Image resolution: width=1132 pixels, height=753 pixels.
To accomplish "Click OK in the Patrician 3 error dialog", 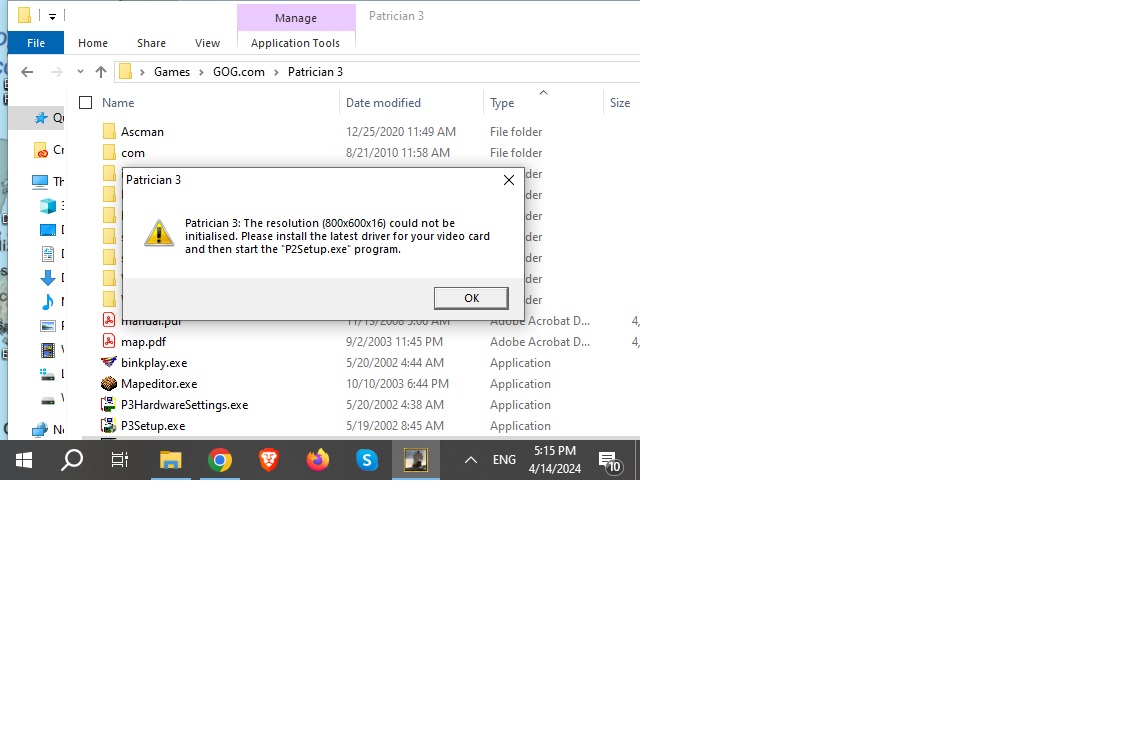I will [x=471, y=298].
